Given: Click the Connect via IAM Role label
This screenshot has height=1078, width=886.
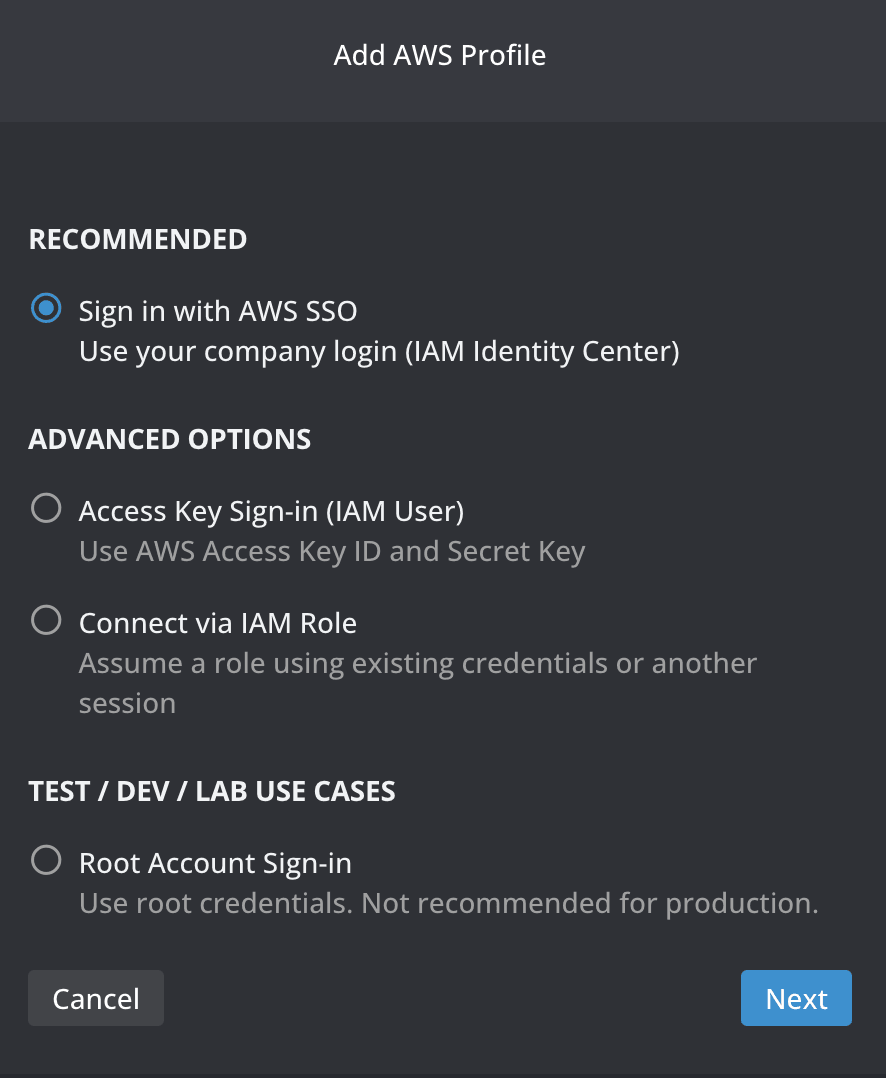Looking at the screenshot, I should tap(217, 623).
